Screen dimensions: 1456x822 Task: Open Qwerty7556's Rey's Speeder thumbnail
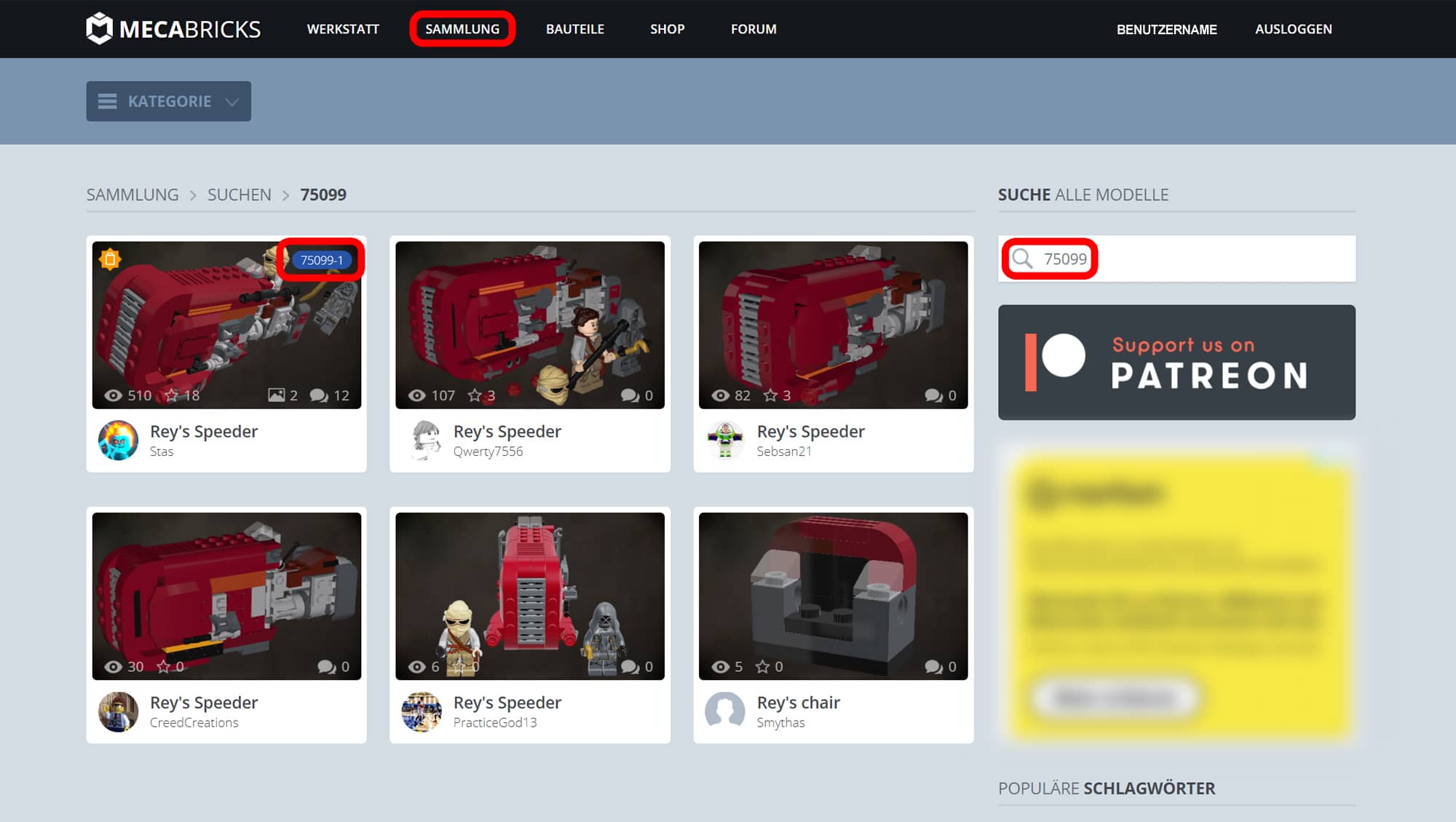pyautogui.click(x=530, y=325)
